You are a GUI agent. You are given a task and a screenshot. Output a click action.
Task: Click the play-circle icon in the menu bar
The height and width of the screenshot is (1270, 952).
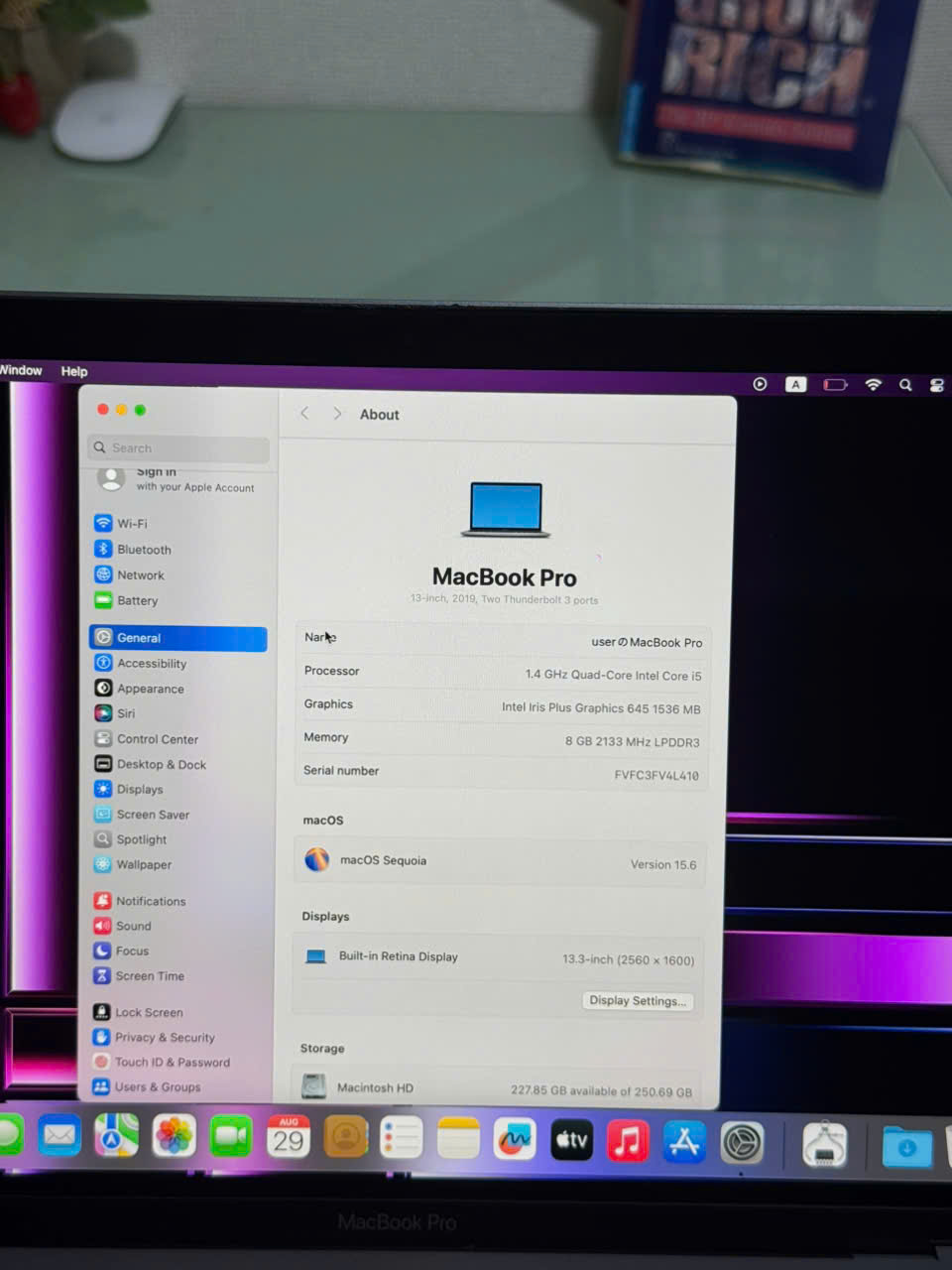[760, 384]
